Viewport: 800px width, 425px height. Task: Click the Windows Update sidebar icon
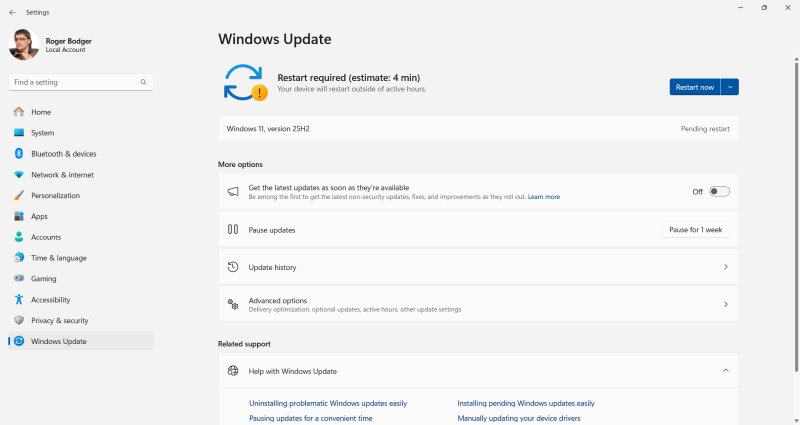(19, 341)
